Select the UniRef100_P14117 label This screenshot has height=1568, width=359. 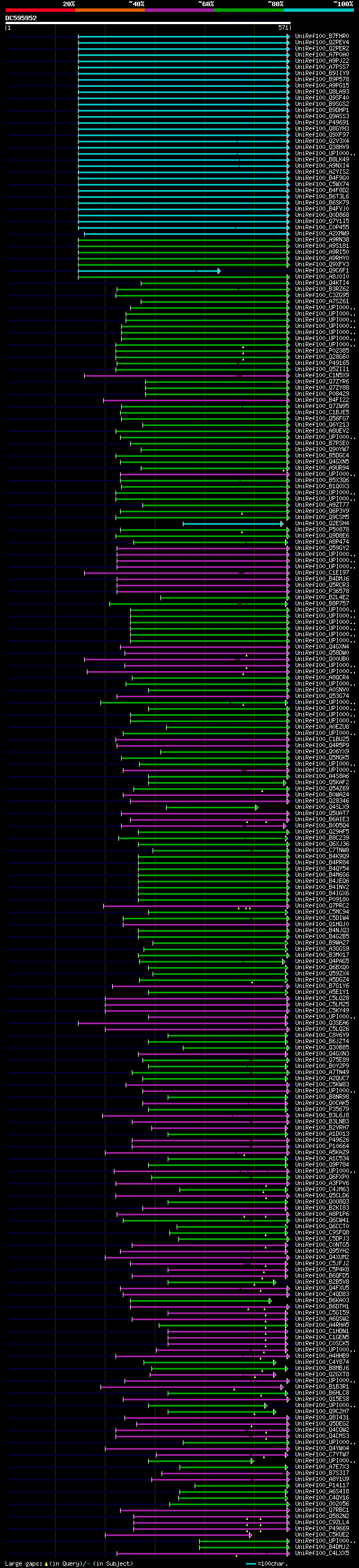(x=323, y=1485)
